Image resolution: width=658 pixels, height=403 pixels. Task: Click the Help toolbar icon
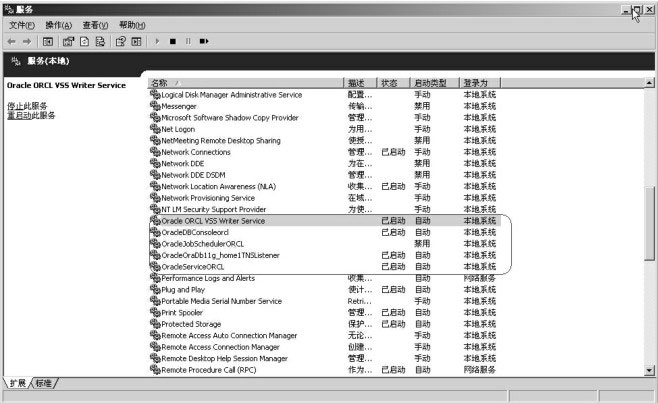(x=120, y=42)
